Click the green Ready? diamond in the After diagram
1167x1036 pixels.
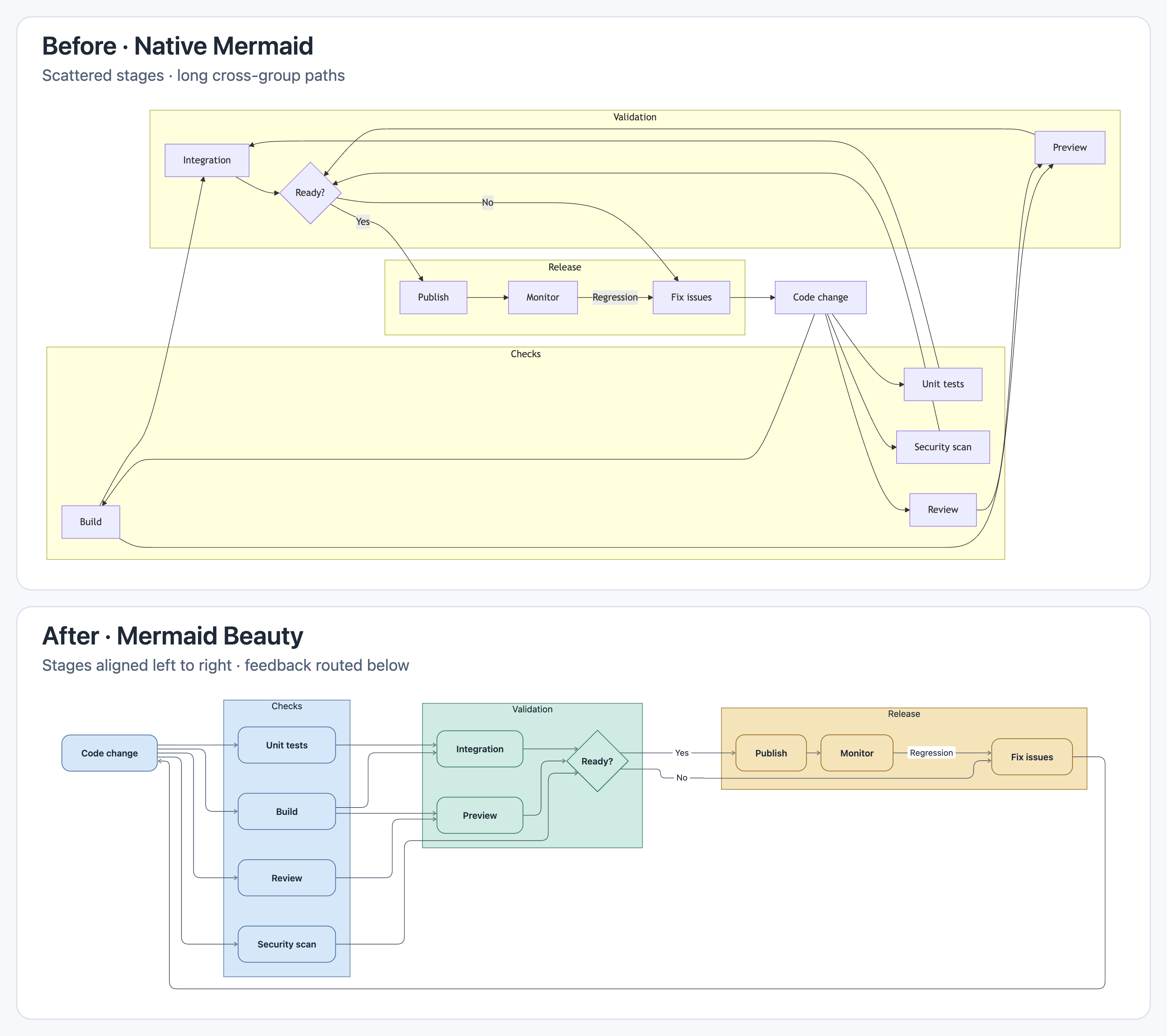point(597,761)
